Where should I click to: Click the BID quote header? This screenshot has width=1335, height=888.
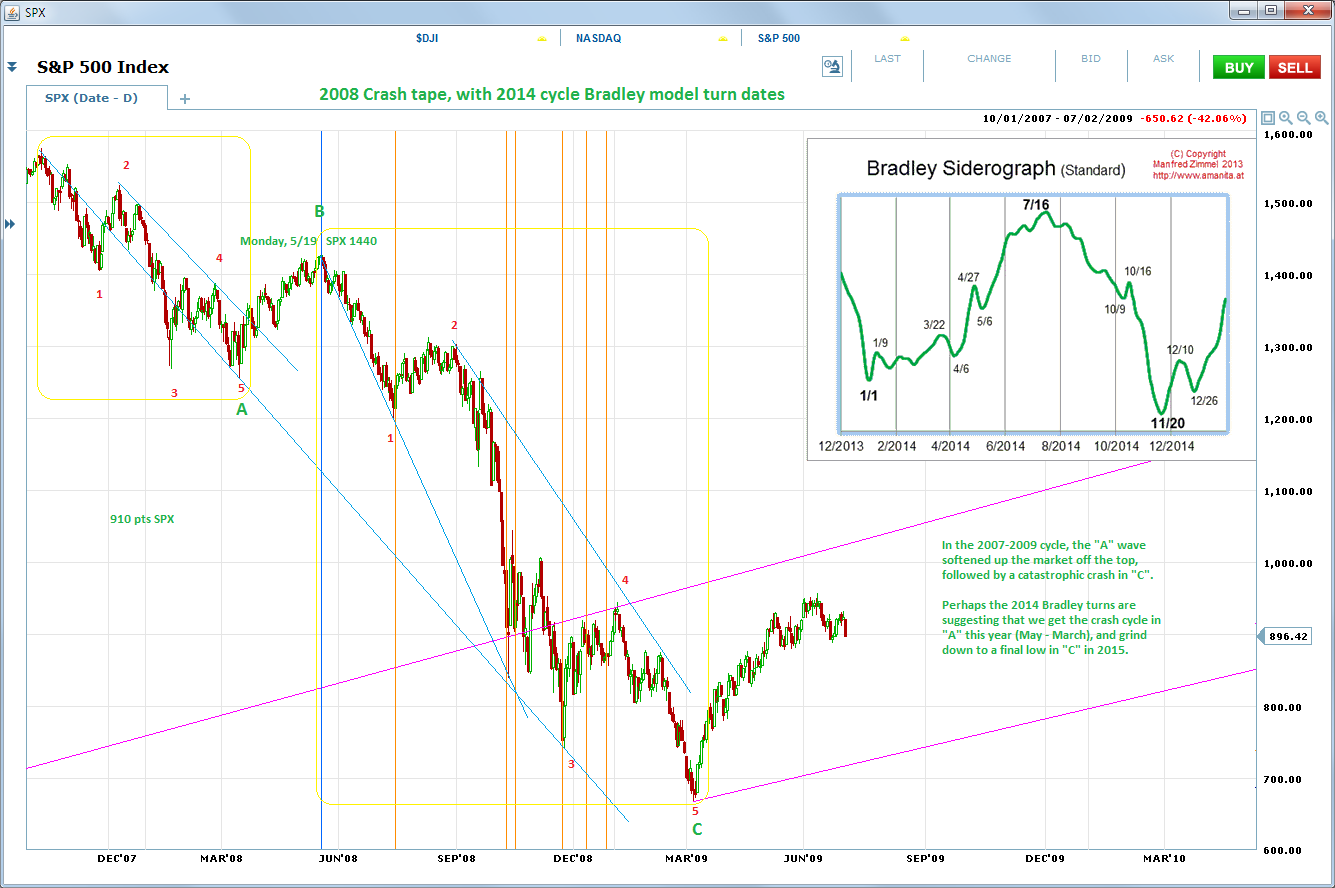click(x=1091, y=59)
